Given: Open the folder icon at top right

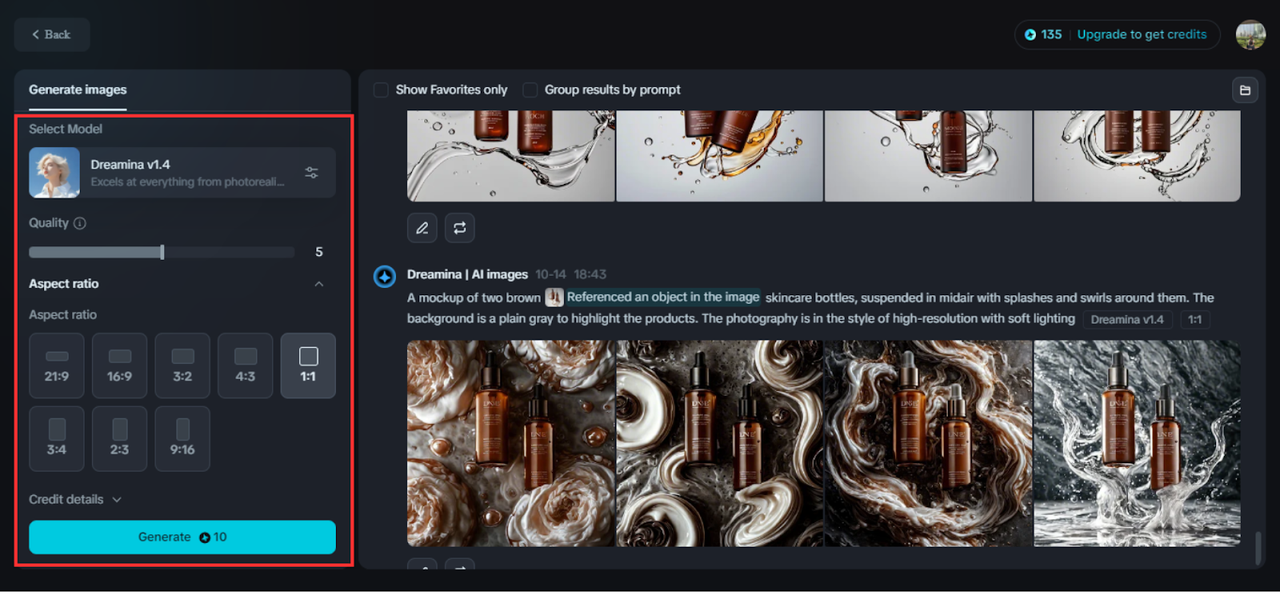Looking at the screenshot, I should point(1245,89).
